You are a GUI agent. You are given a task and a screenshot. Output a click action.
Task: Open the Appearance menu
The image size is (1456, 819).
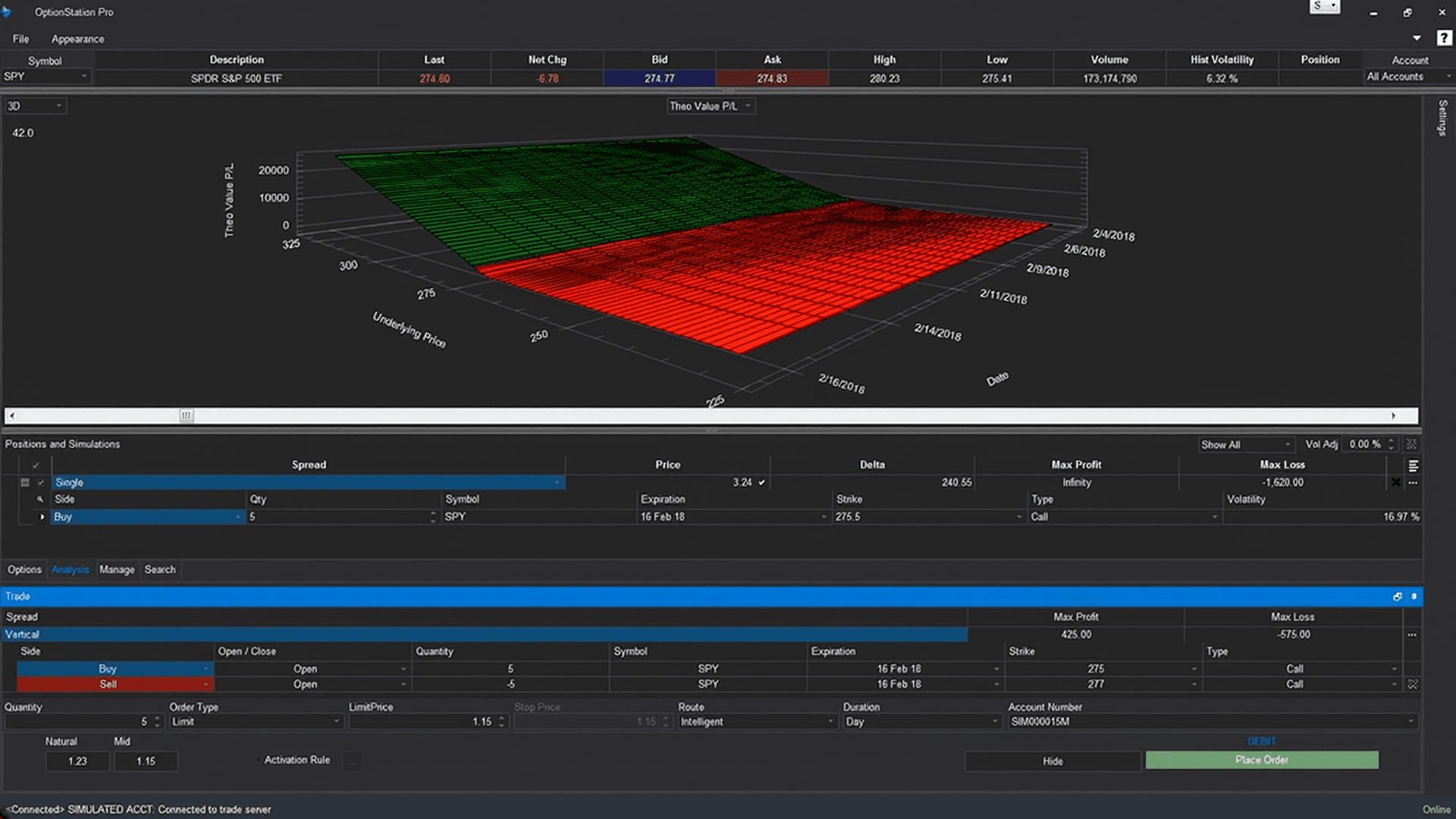(77, 39)
